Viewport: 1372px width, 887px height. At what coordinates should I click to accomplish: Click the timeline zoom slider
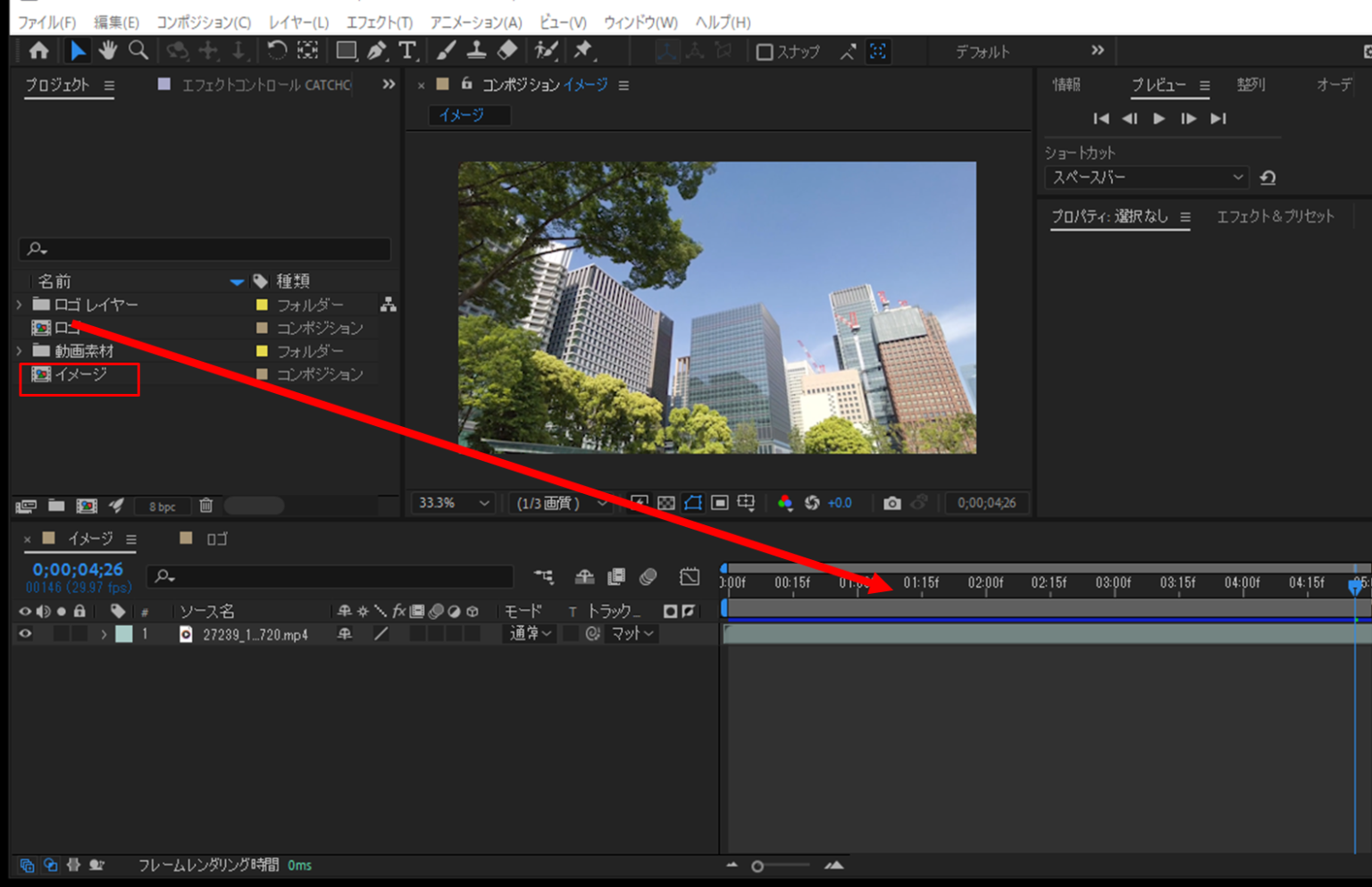click(757, 866)
